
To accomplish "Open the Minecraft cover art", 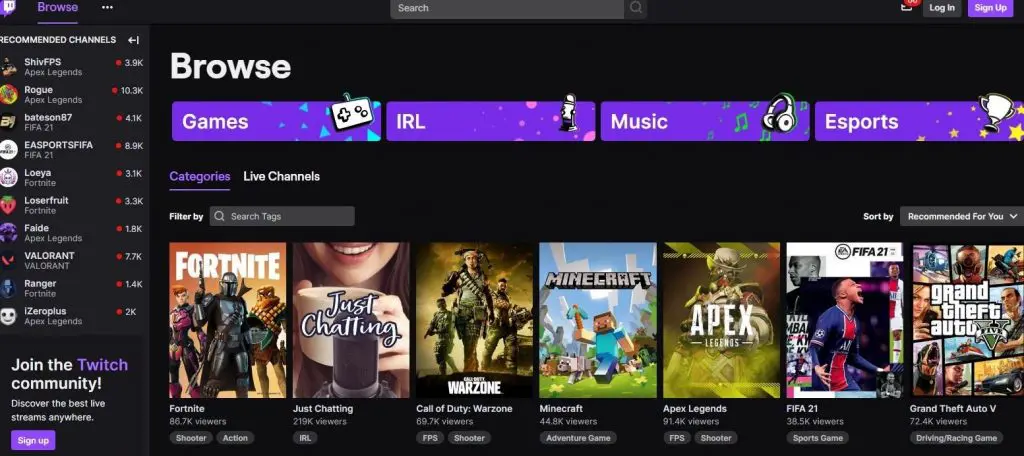I will click(598, 320).
